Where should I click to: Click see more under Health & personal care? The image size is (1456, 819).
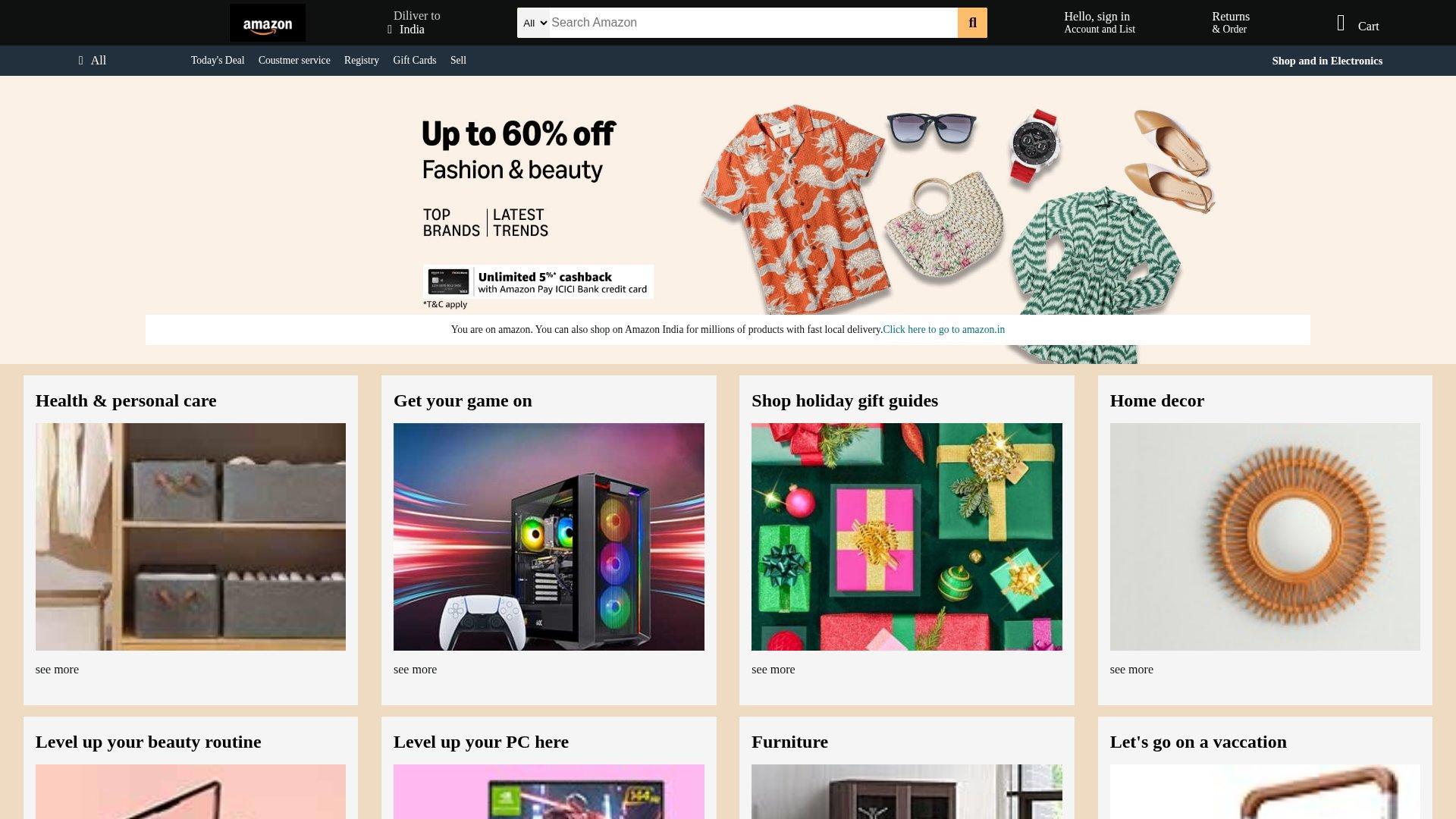pos(57,670)
